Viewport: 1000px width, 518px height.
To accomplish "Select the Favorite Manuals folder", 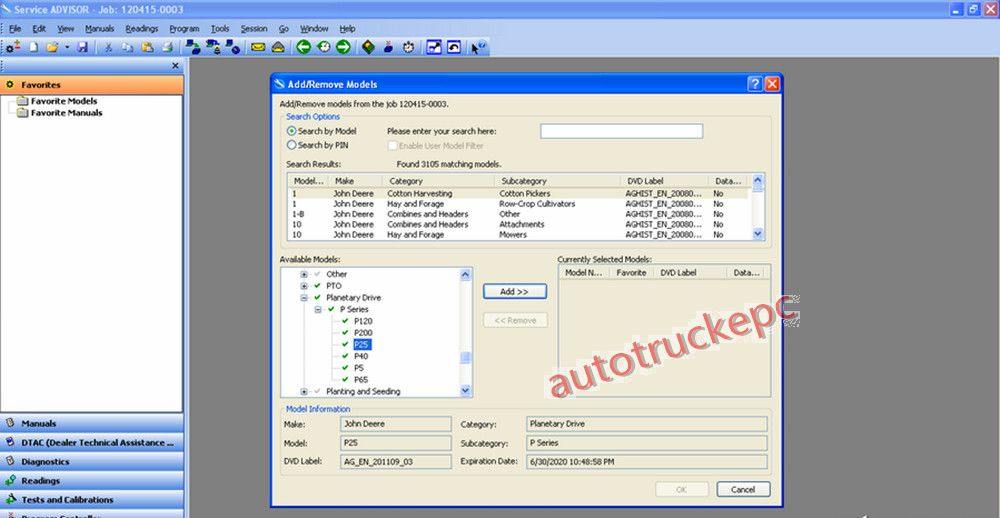I will (66, 112).
